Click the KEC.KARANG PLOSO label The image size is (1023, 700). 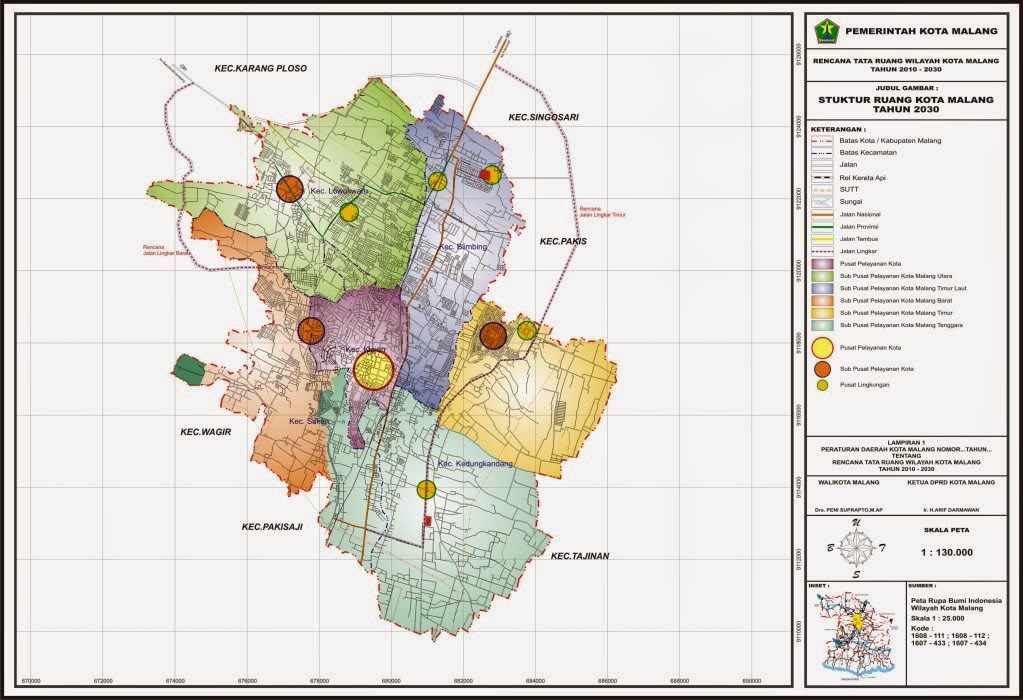(260, 68)
